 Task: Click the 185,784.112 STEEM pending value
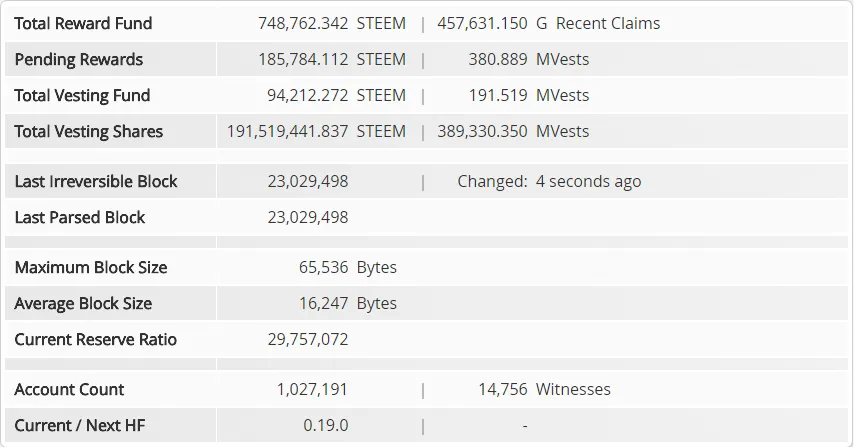click(332, 59)
